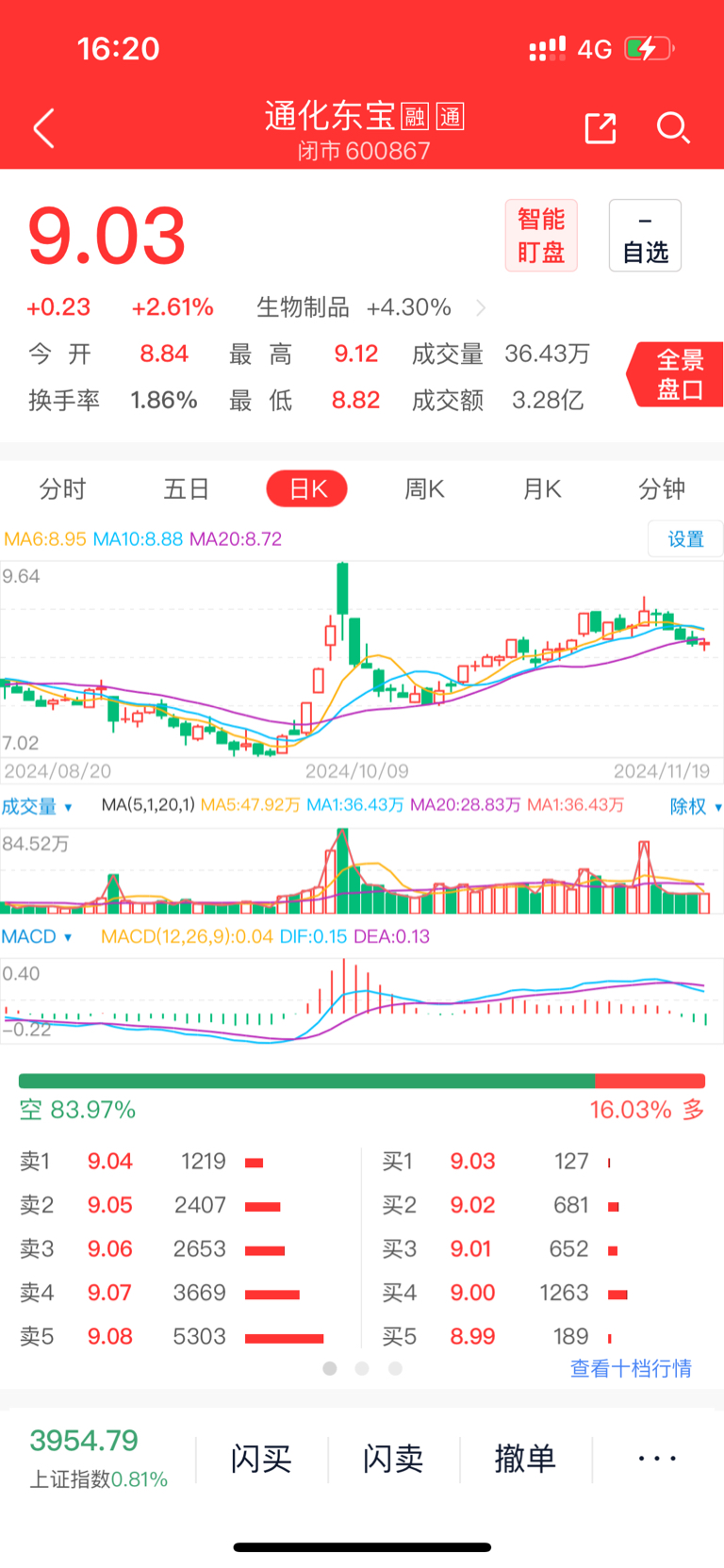The height and width of the screenshot is (1568, 724).
Task: Tap 上证指数 3954.79 index ticker
Action: 98,1459
